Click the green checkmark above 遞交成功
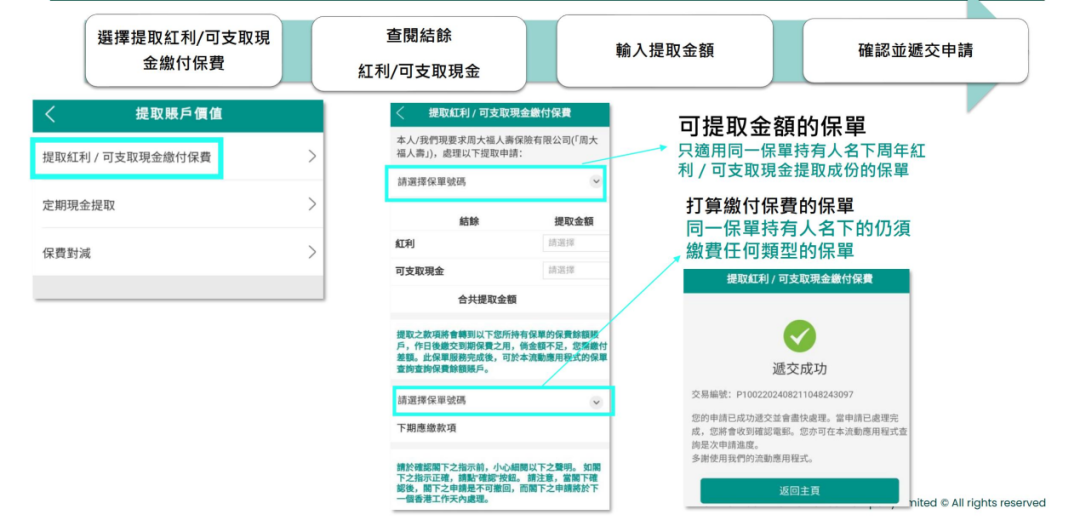This screenshot has height=526, width=1080. coord(799,335)
